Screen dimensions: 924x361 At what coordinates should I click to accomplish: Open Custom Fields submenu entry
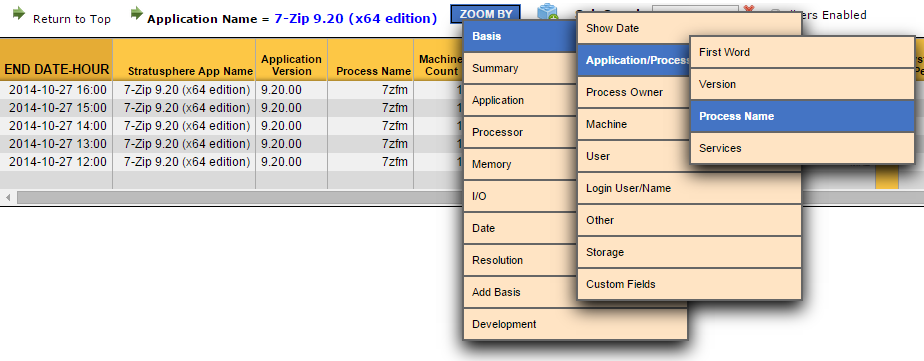pos(689,284)
